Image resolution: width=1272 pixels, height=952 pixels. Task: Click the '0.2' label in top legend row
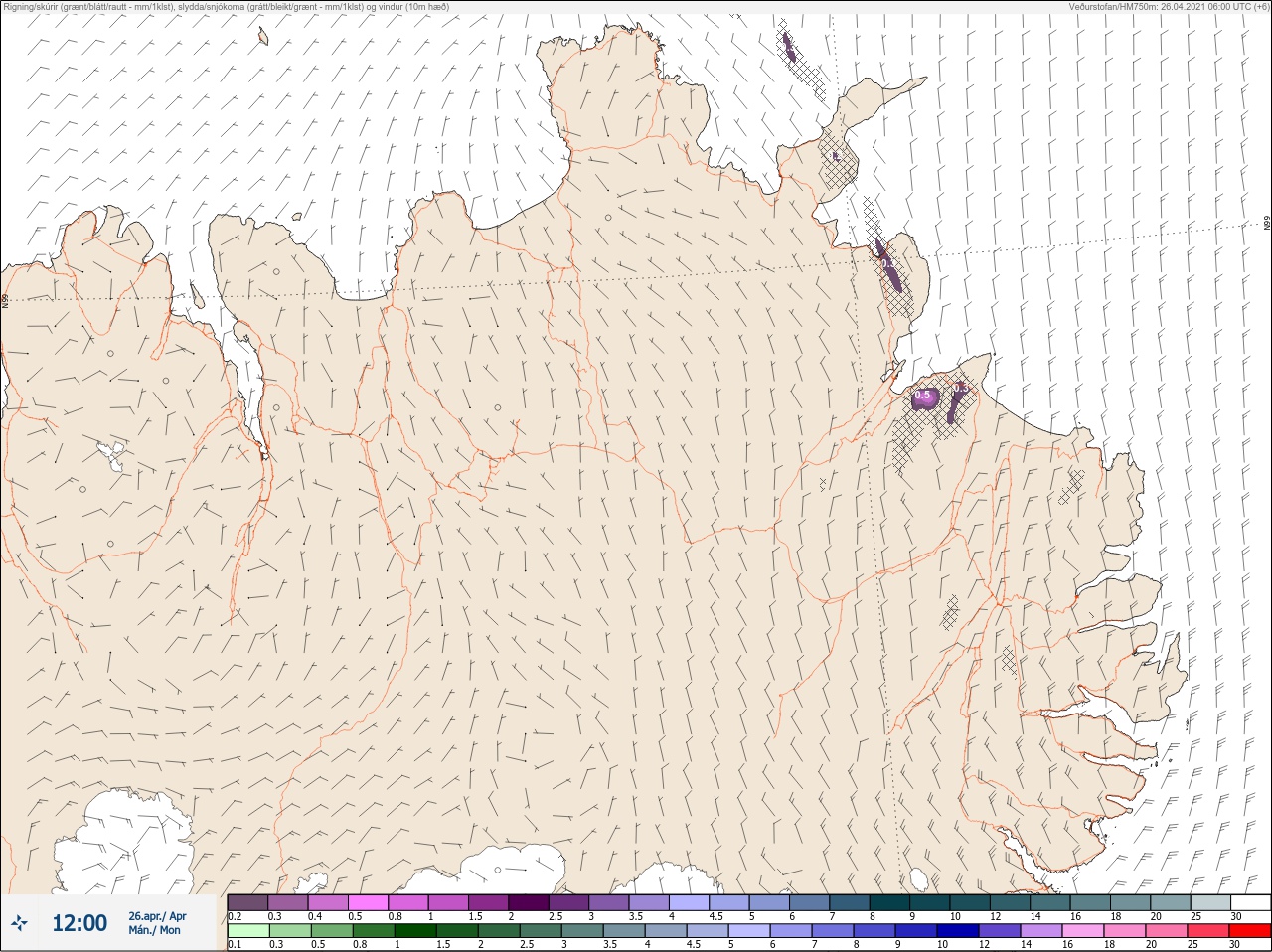coord(235,916)
